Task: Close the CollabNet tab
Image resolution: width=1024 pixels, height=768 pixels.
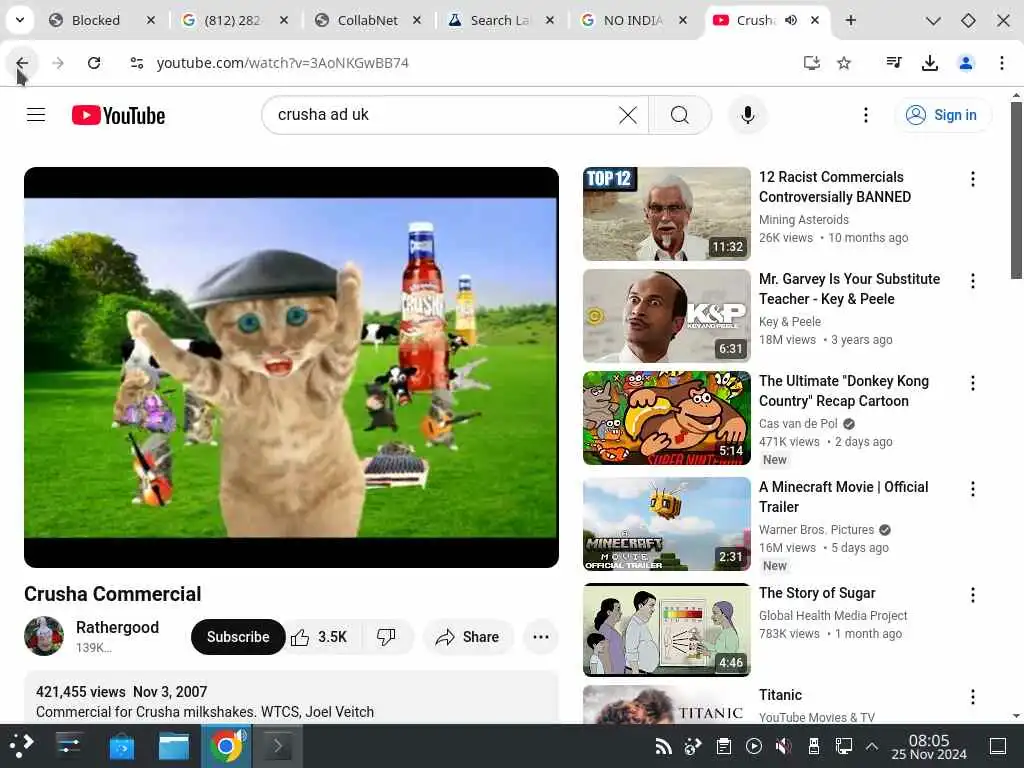Action: (x=417, y=20)
